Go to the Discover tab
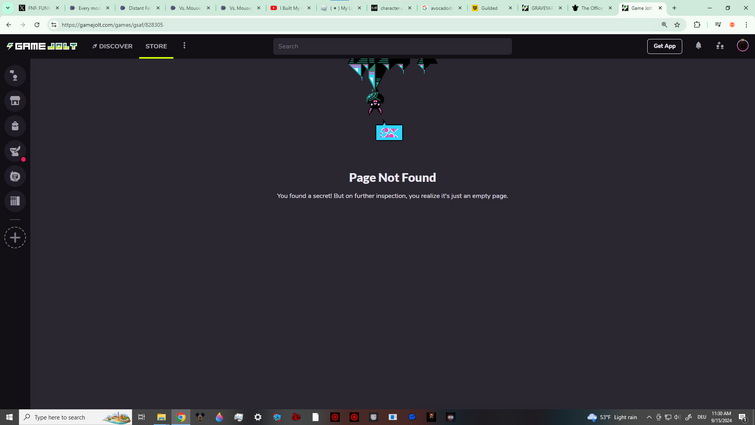Screen dimensions: 755x425 pos(112,46)
